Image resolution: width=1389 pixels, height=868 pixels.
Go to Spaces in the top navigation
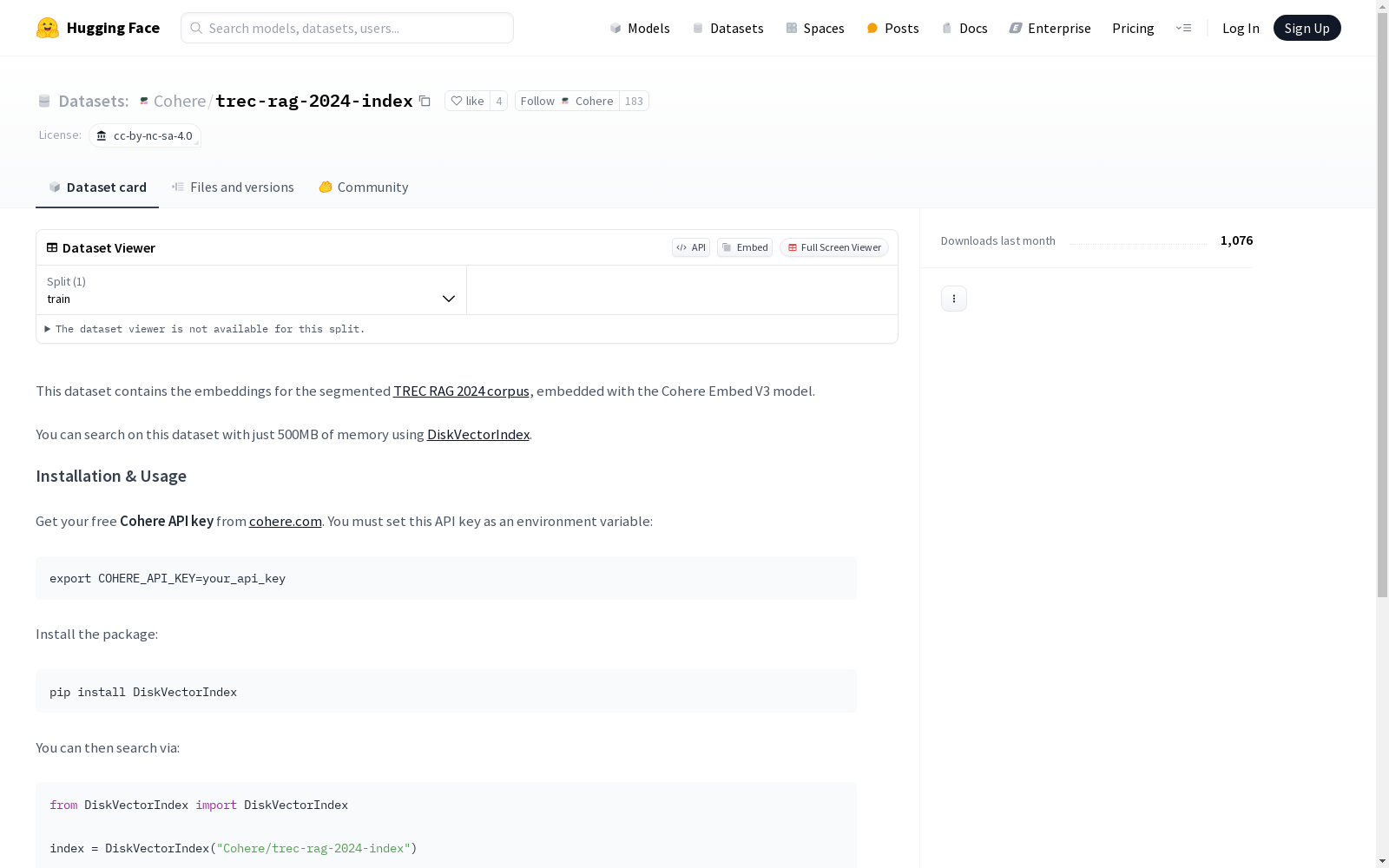pyautogui.click(x=815, y=28)
